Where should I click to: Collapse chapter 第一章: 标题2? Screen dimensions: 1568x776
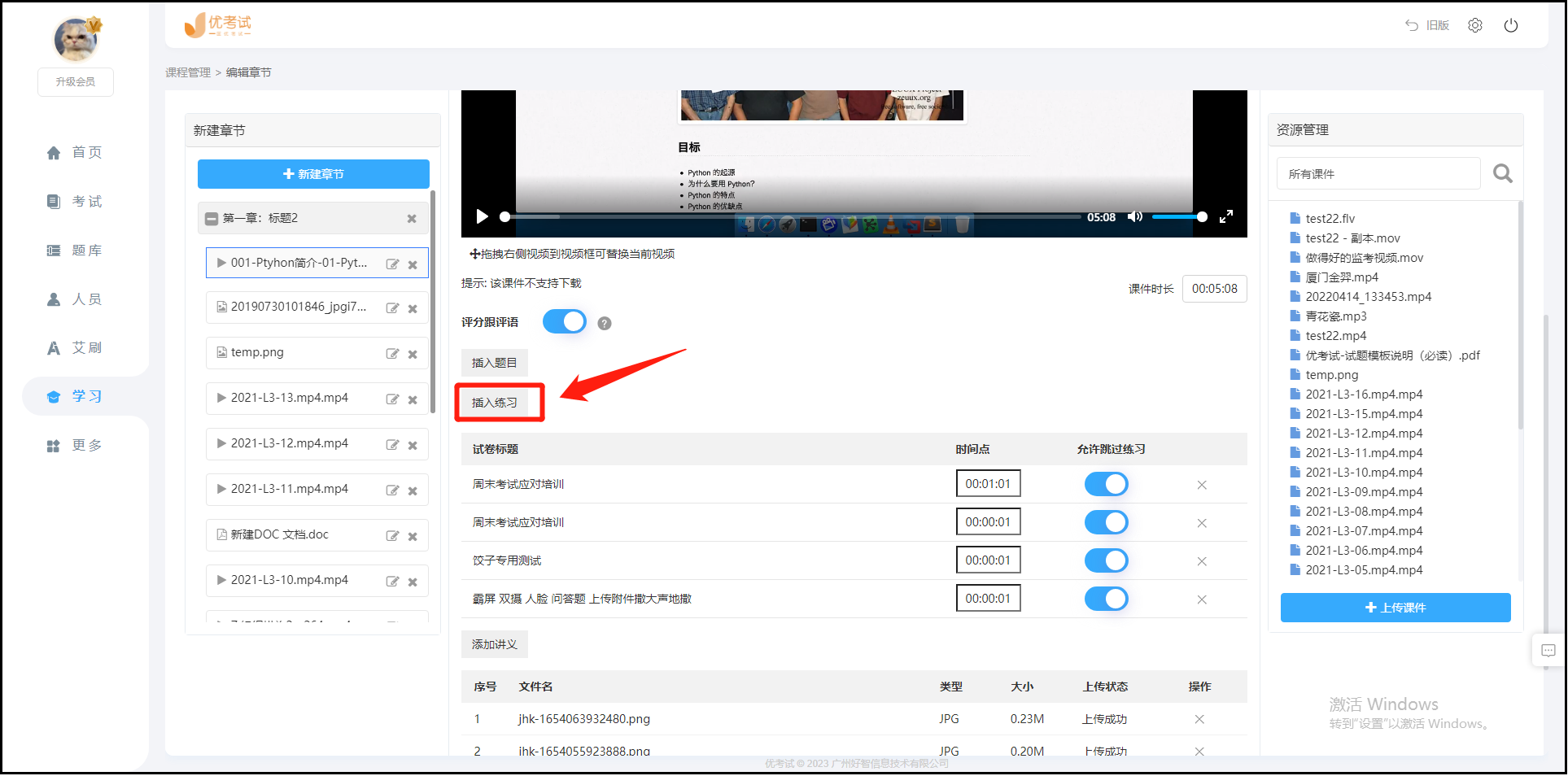pos(212,218)
